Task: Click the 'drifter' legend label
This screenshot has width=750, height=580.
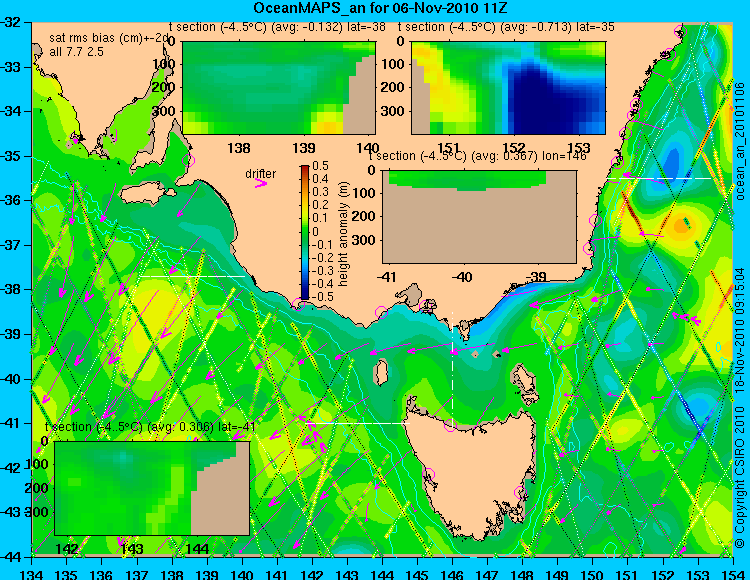Action: coord(261,173)
